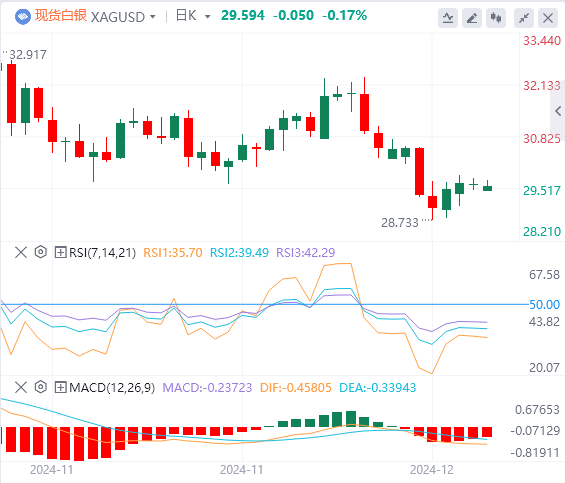565x483 pixels.
Task: Close the chart with X button
Action: point(548,18)
